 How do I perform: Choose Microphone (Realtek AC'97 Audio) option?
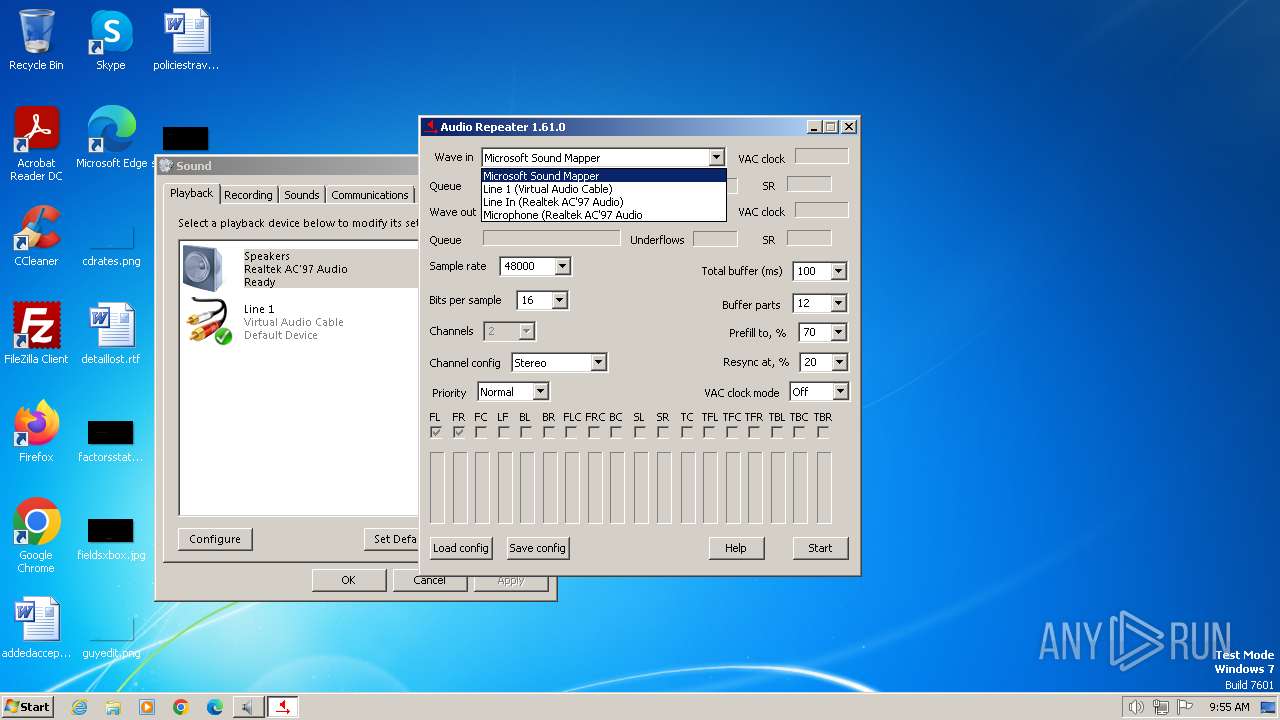[x=604, y=215]
